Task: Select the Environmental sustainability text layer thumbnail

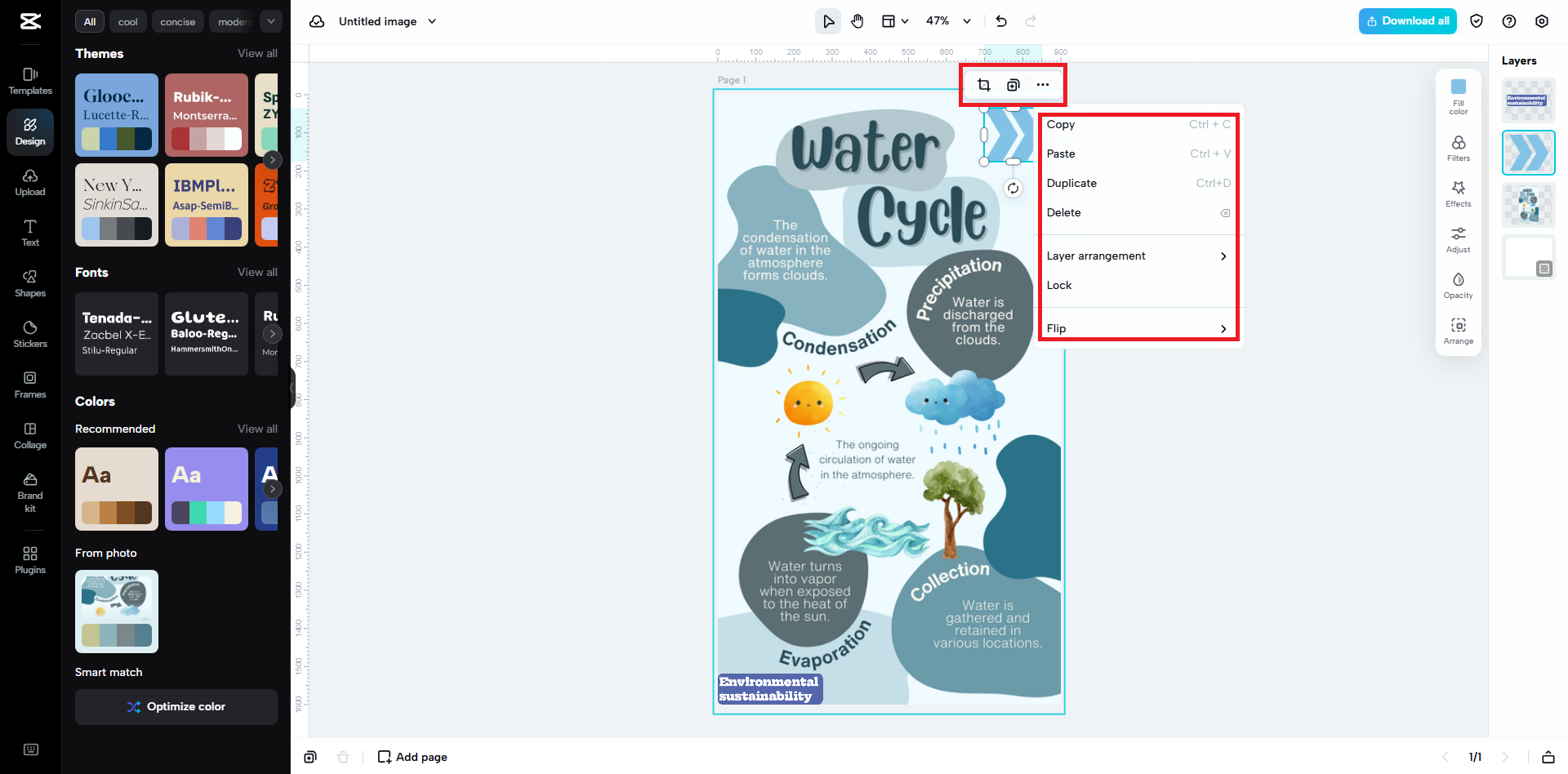Action: coord(1529,100)
